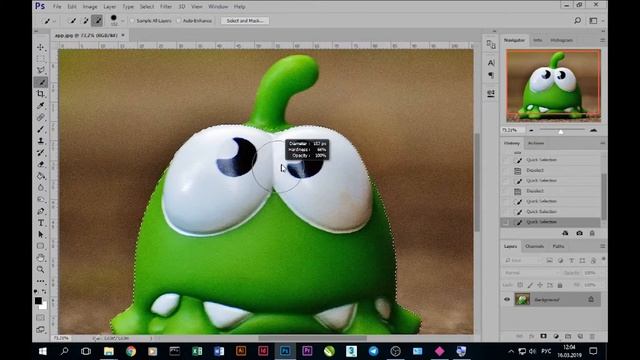Select the Eyedropper tool

click(40, 106)
